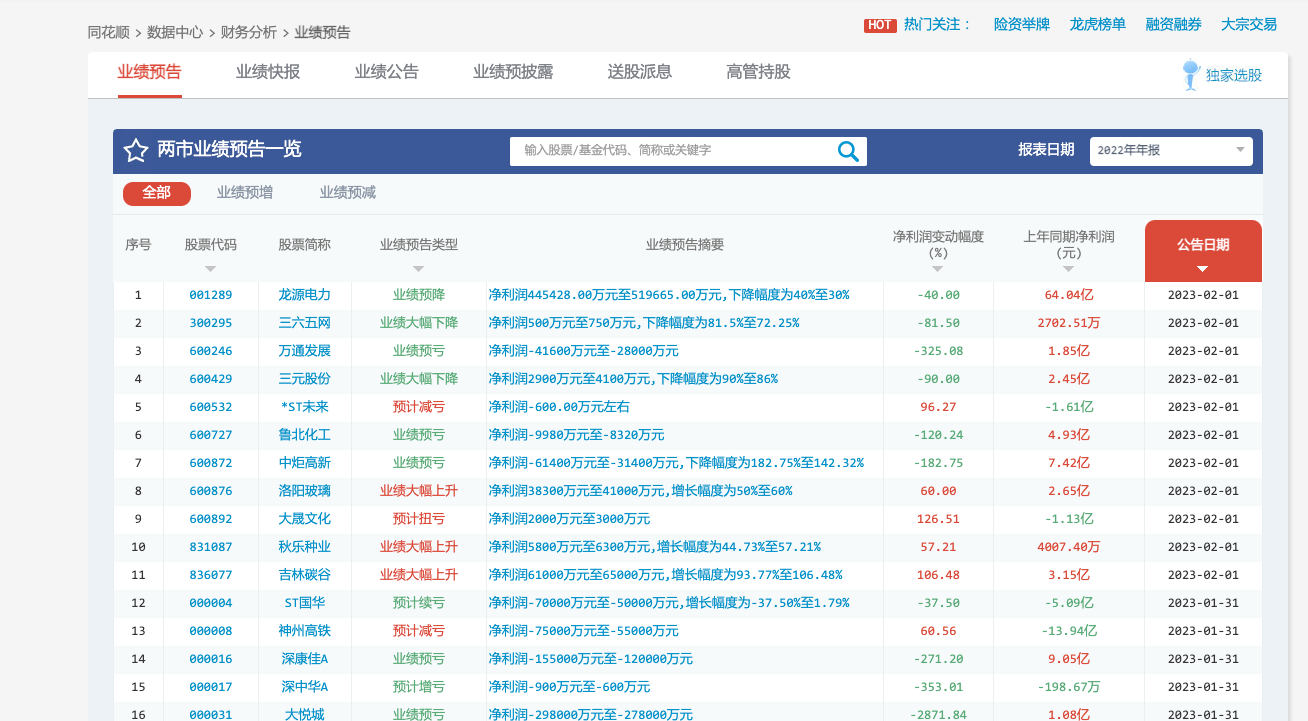Viewport: 1308px width, 721px height.
Task: Sort by 业绩预告类型 arrow
Action: point(418,269)
